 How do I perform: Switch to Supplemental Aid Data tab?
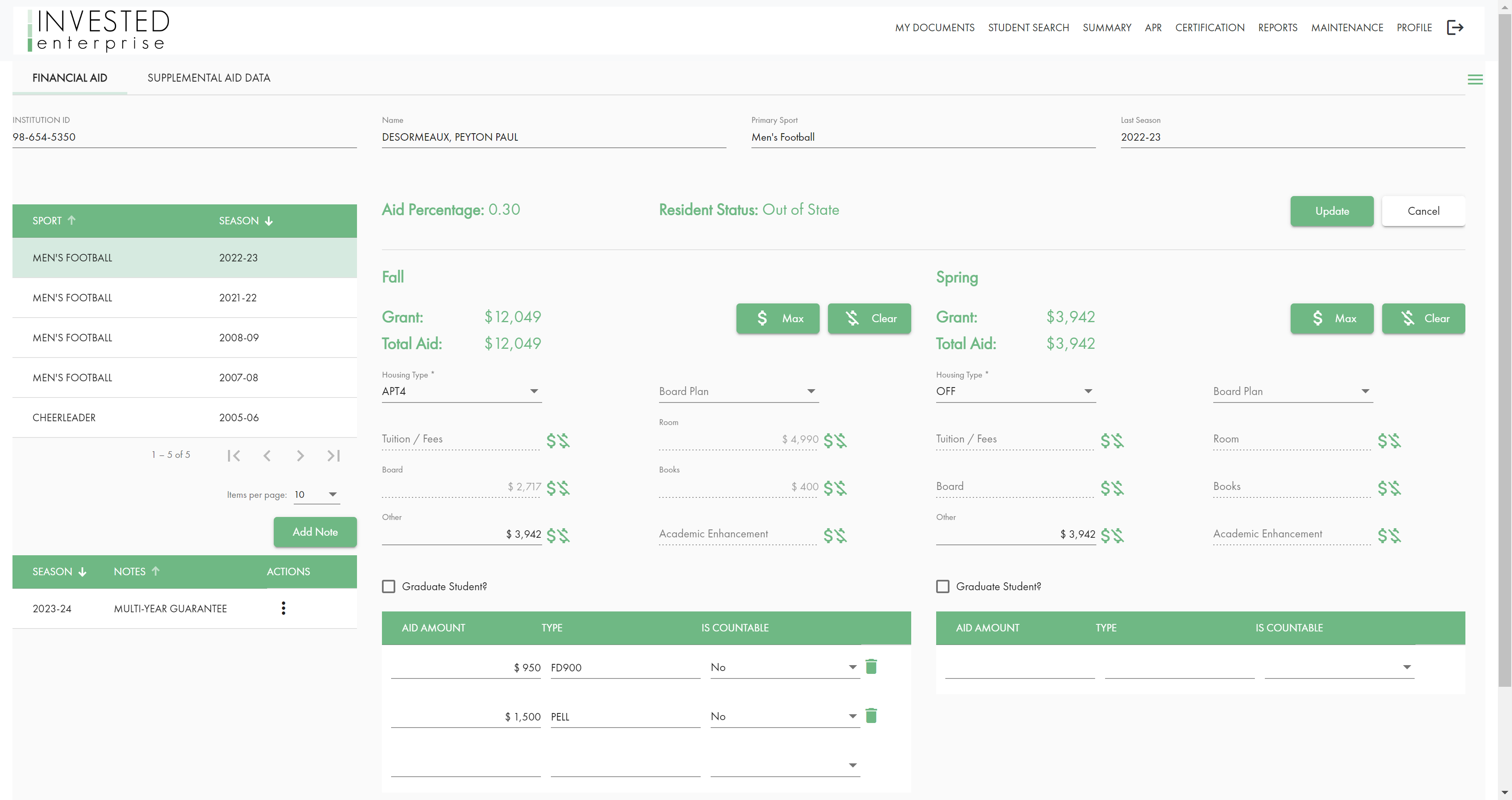click(208, 77)
